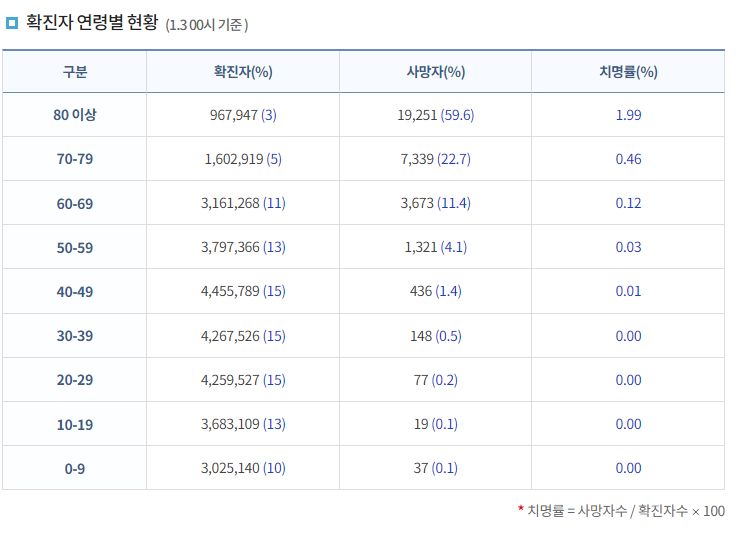The width and height of the screenshot is (737, 533).
Task: Click the deaths cell 3,673 (11.4)
Action: 436,203
